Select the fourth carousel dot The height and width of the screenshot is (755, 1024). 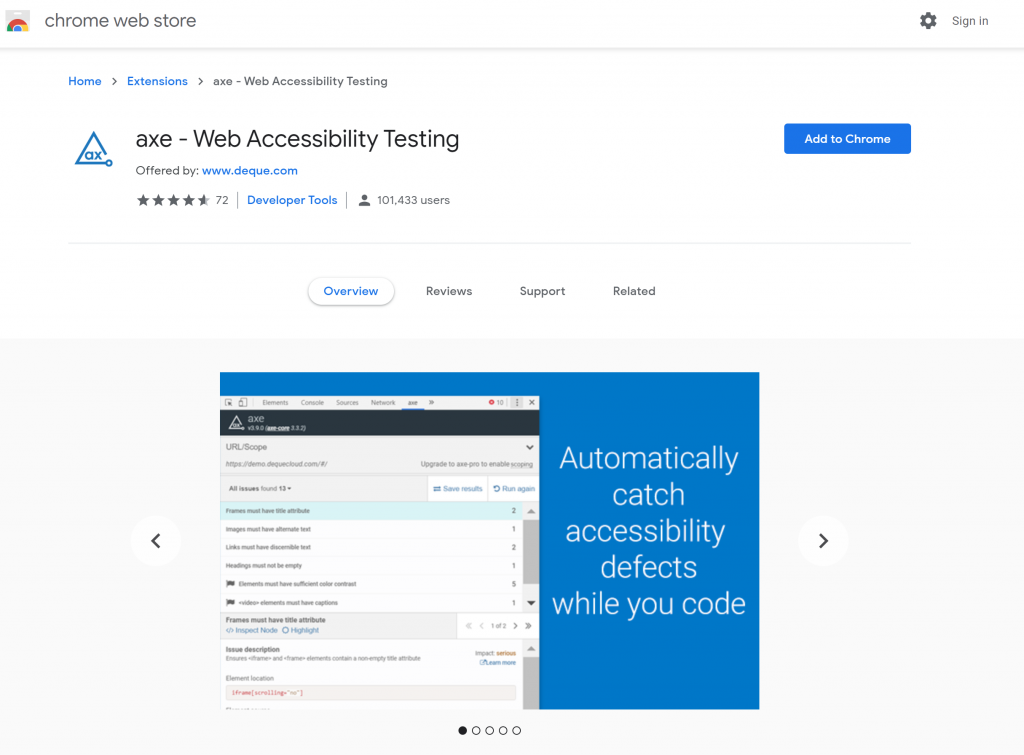(x=503, y=730)
